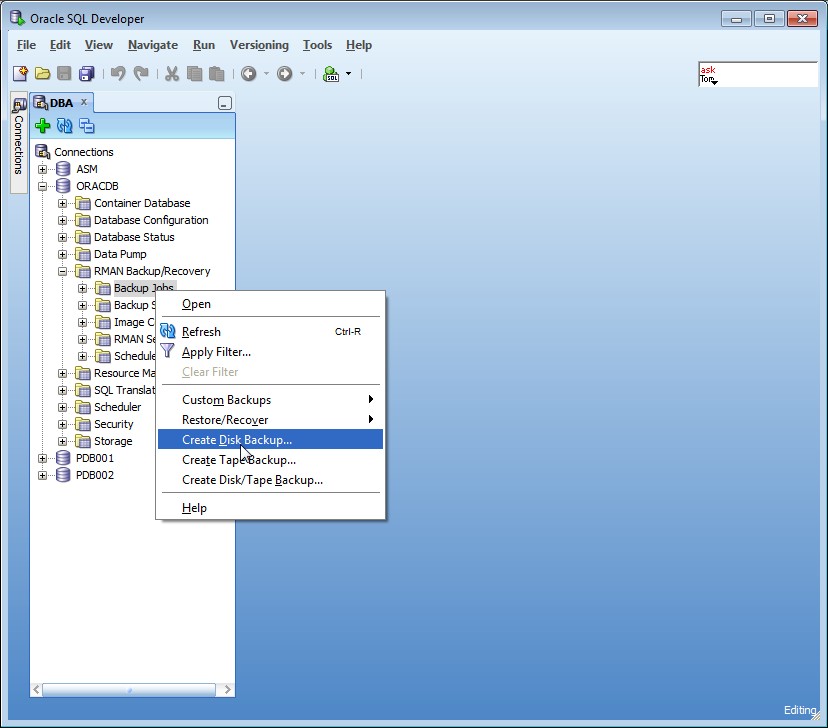Open the Back history dropdown arrow

pos(266,73)
